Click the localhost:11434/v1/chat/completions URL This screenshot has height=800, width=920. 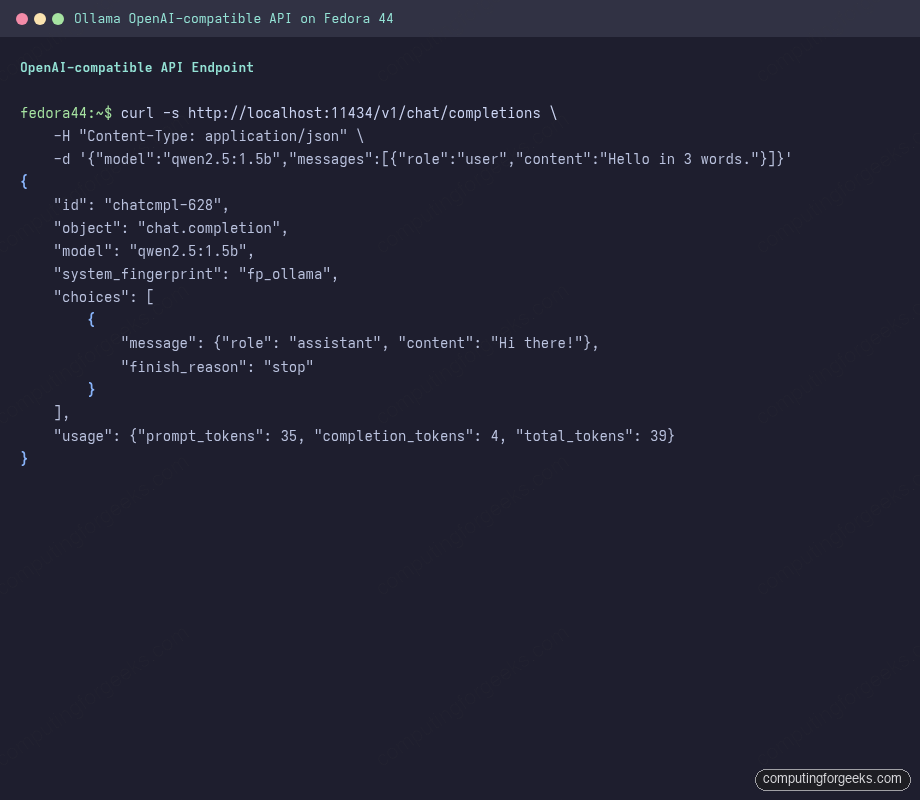pos(364,113)
